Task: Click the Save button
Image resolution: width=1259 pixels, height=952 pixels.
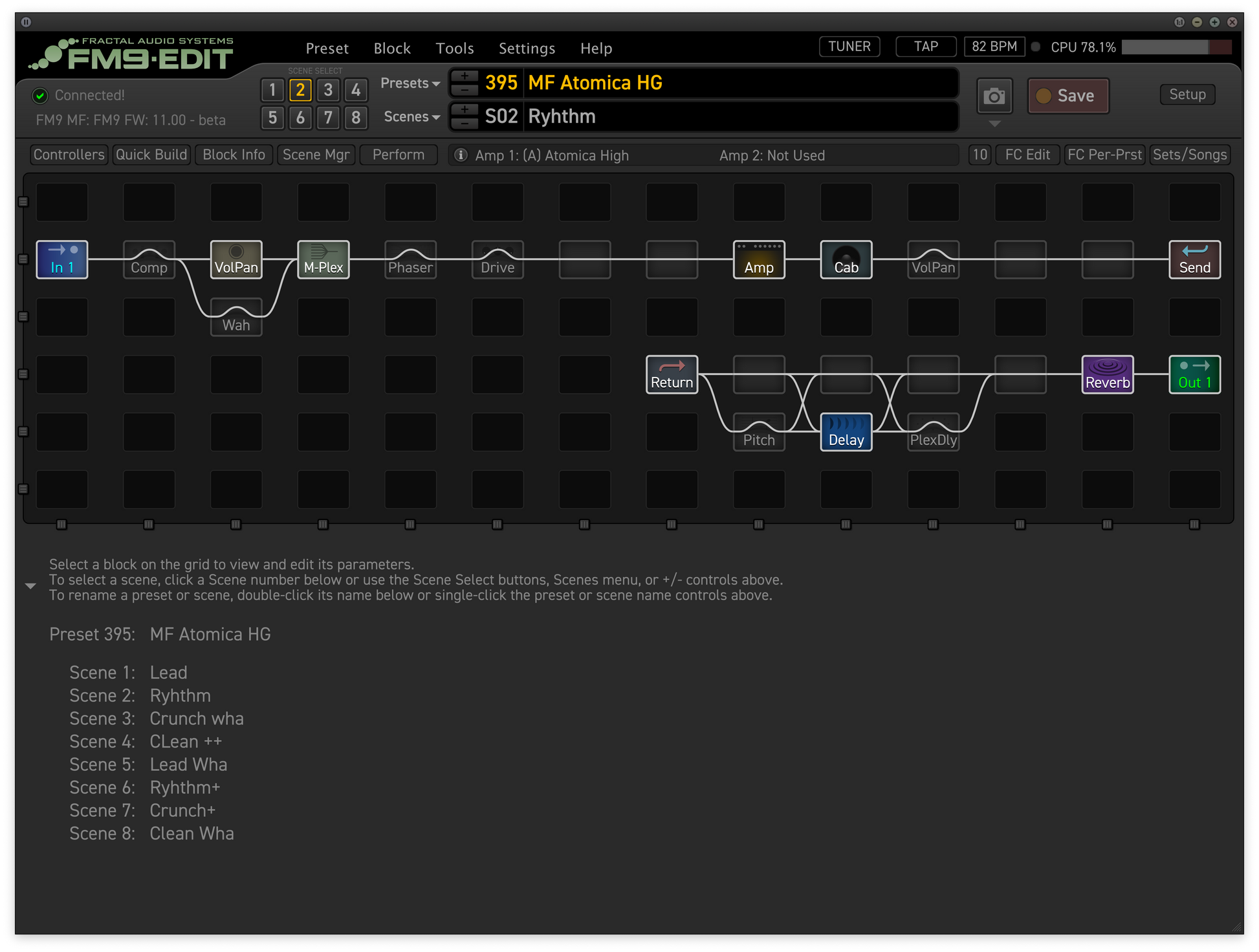Action: click(x=1067, y=96)
